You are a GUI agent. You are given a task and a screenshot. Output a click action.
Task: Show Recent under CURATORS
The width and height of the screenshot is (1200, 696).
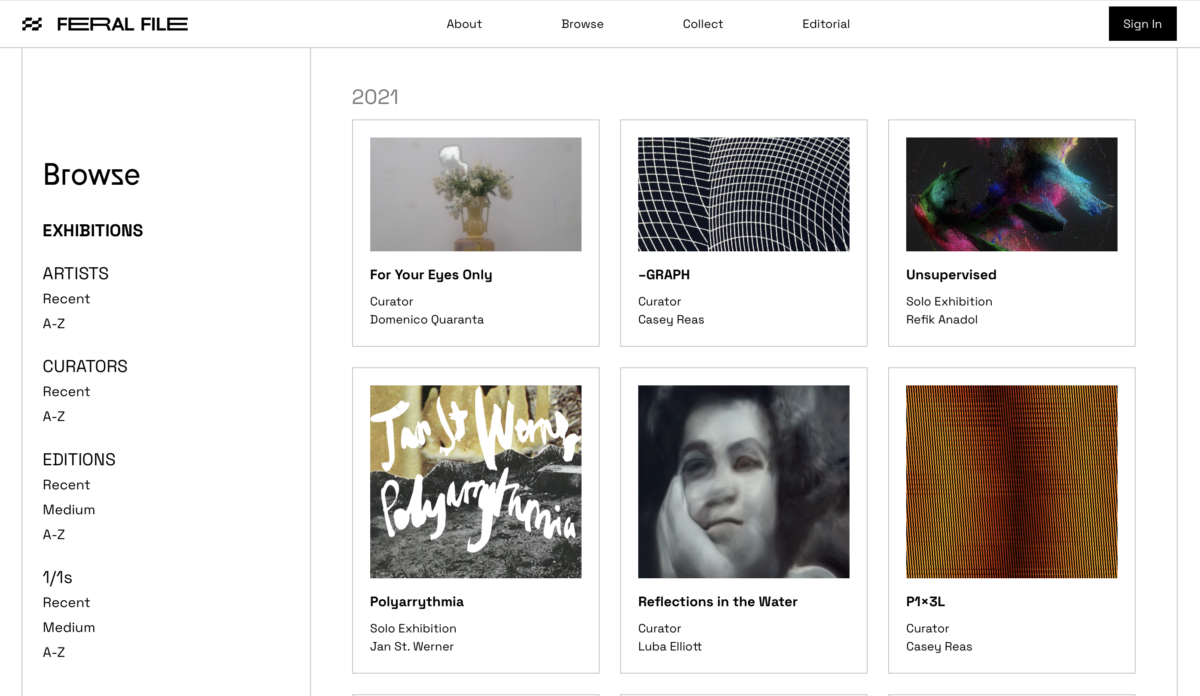66,392
